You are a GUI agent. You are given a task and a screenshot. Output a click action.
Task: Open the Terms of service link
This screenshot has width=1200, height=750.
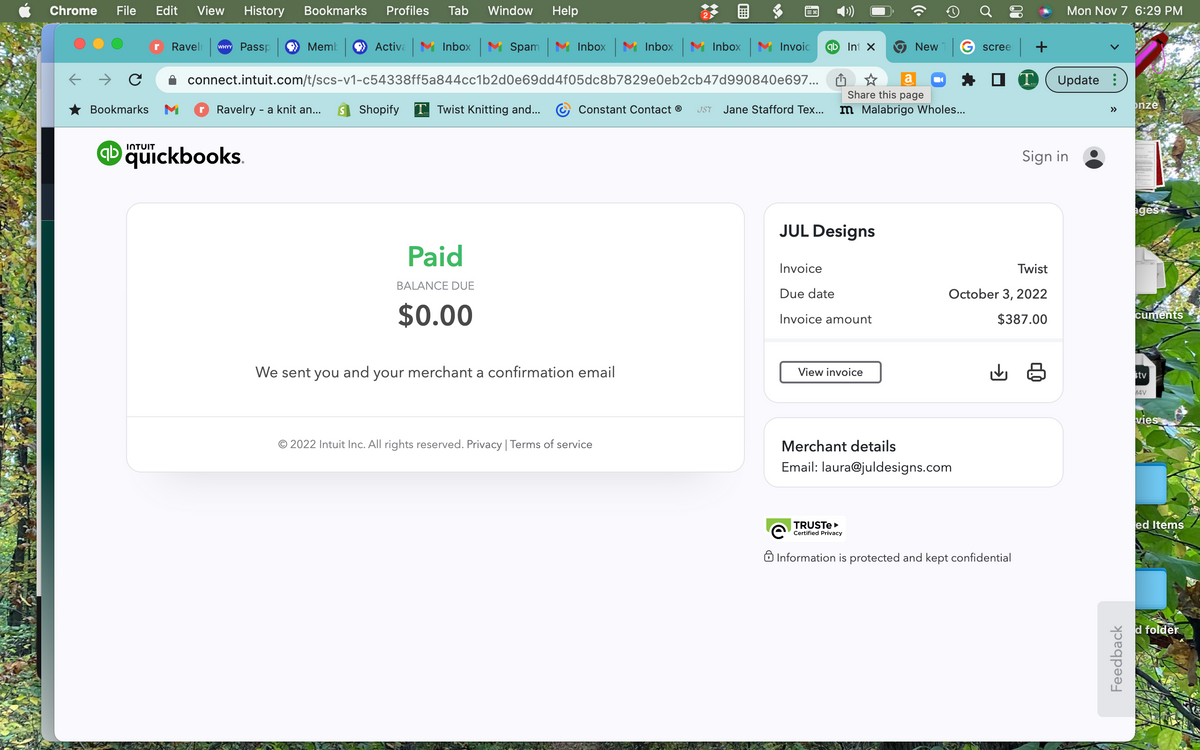click(551, 444)
